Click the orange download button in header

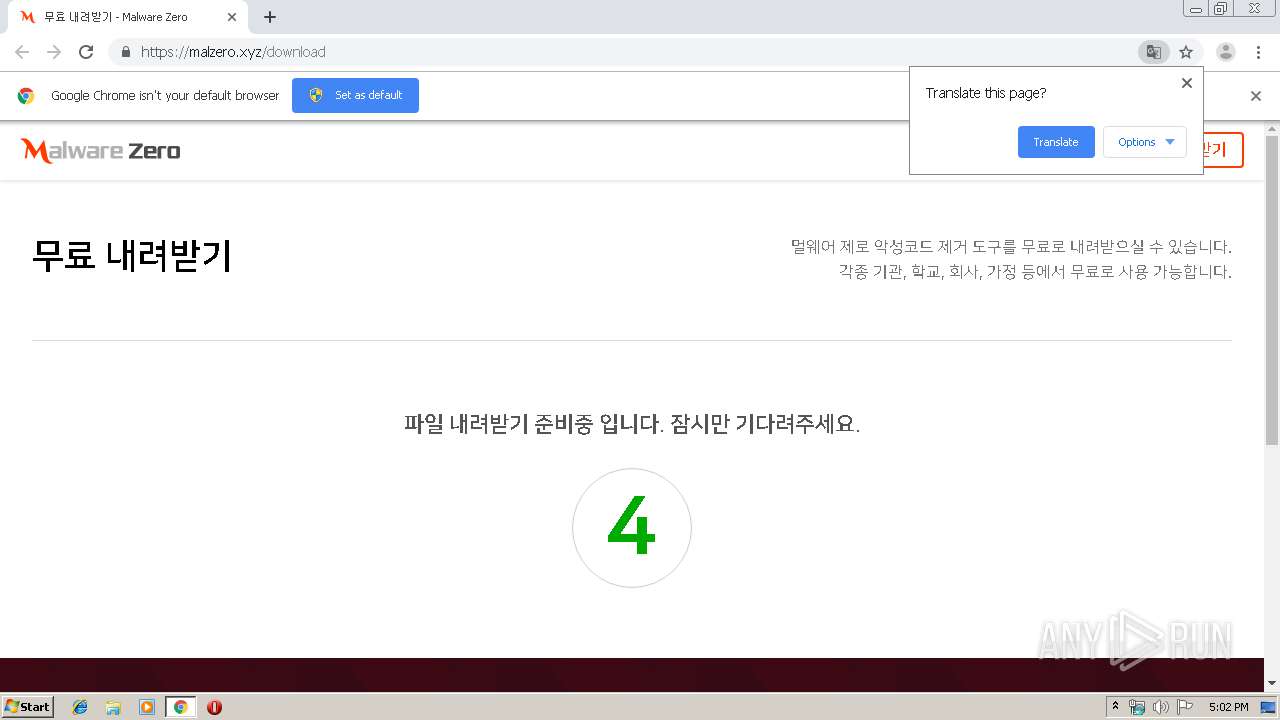[x=1222, y=150]
